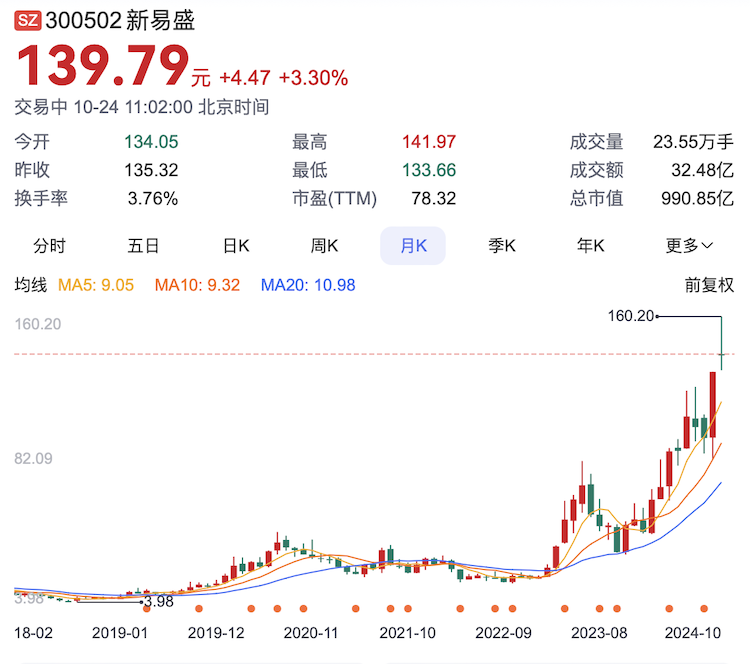Select the 周K weekly chart tab
This screenshot has width=750, height=664.
click(324, 245)
